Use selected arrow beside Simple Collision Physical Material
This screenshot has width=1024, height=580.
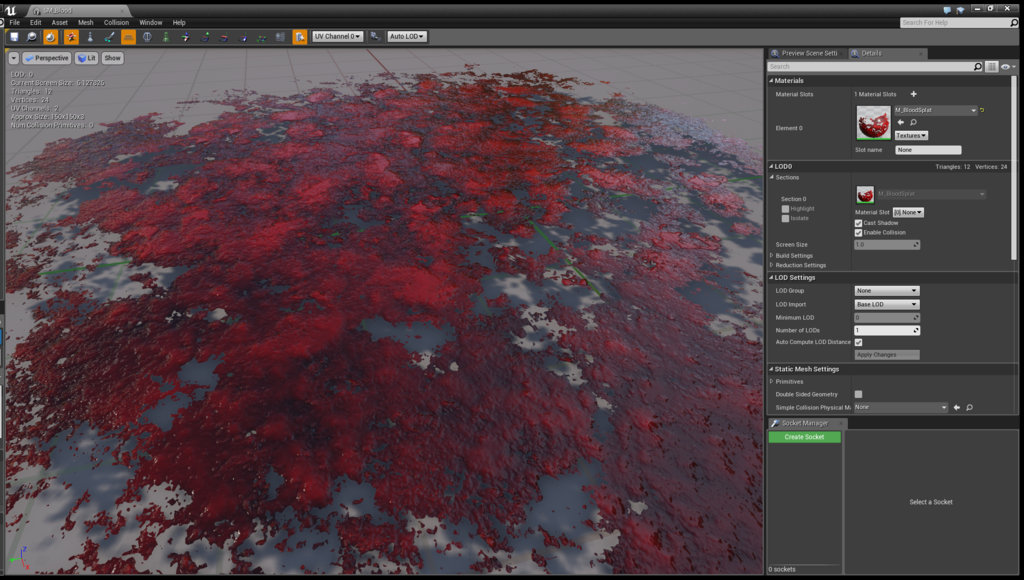coord(957,408)
